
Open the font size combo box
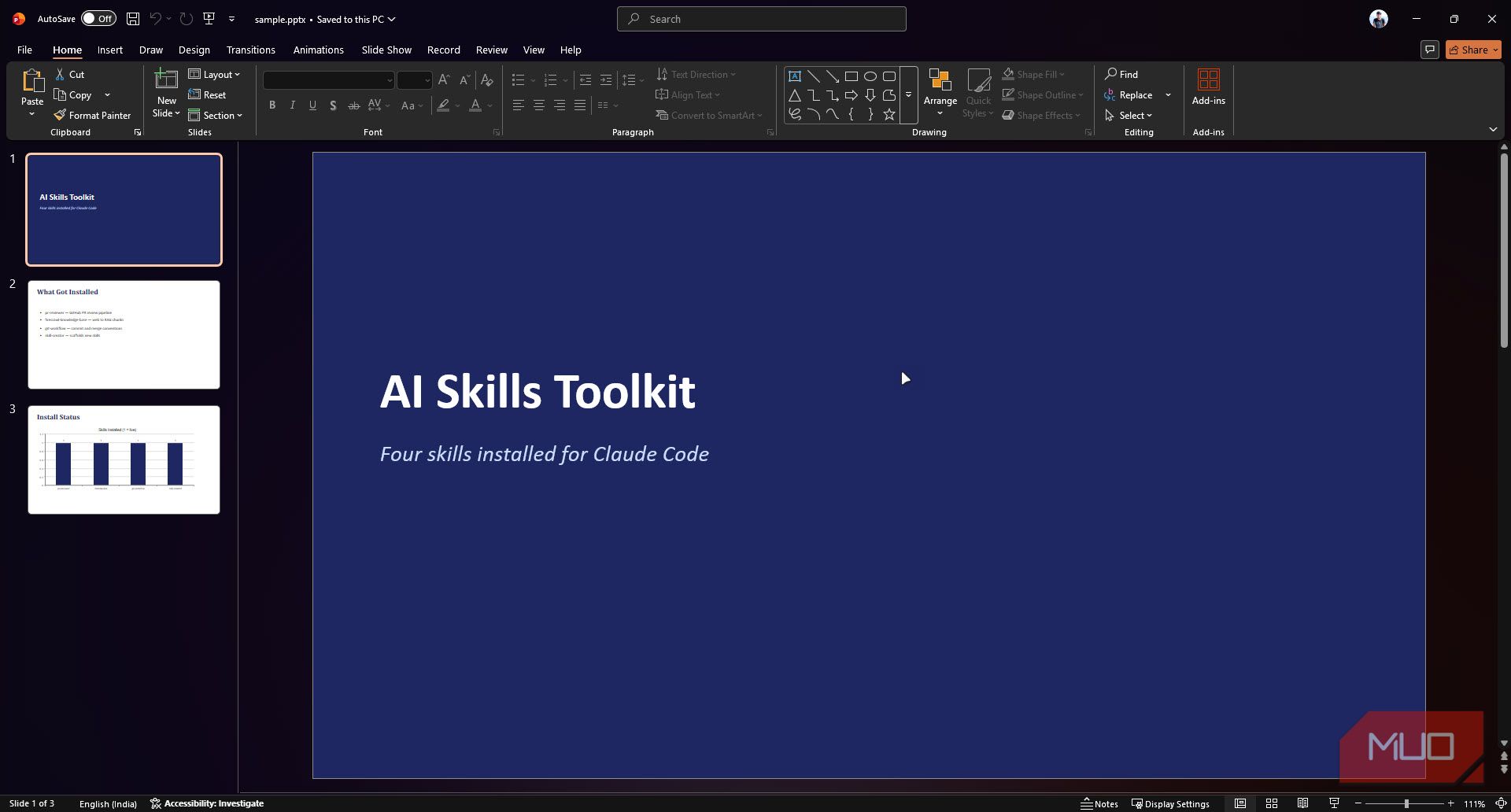pos(415,79)
